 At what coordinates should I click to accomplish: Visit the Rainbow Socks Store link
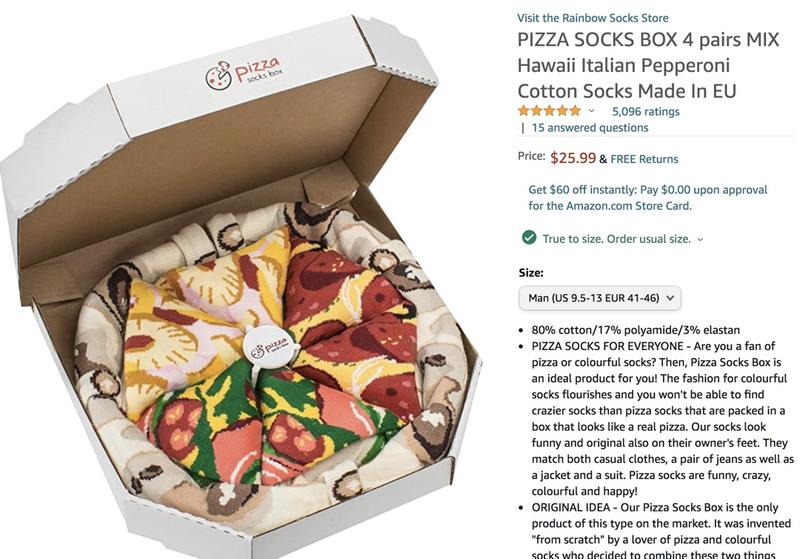593,18
